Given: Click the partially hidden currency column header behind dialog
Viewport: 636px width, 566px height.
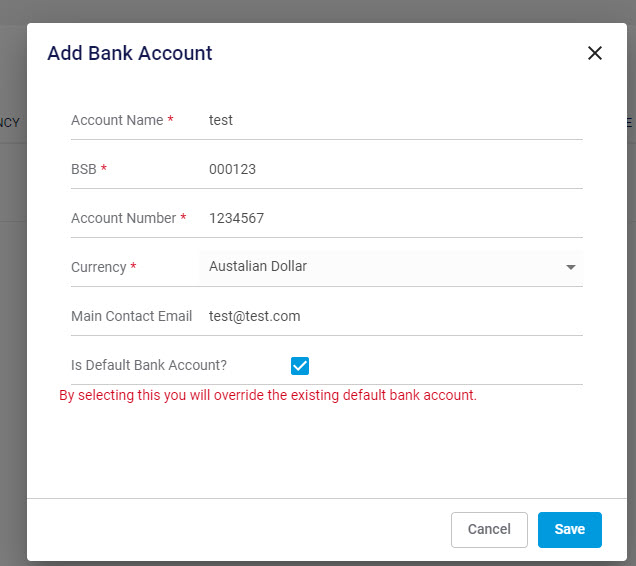Looking at the screenshot, I should pyautogui.click(x=10, y=122).
